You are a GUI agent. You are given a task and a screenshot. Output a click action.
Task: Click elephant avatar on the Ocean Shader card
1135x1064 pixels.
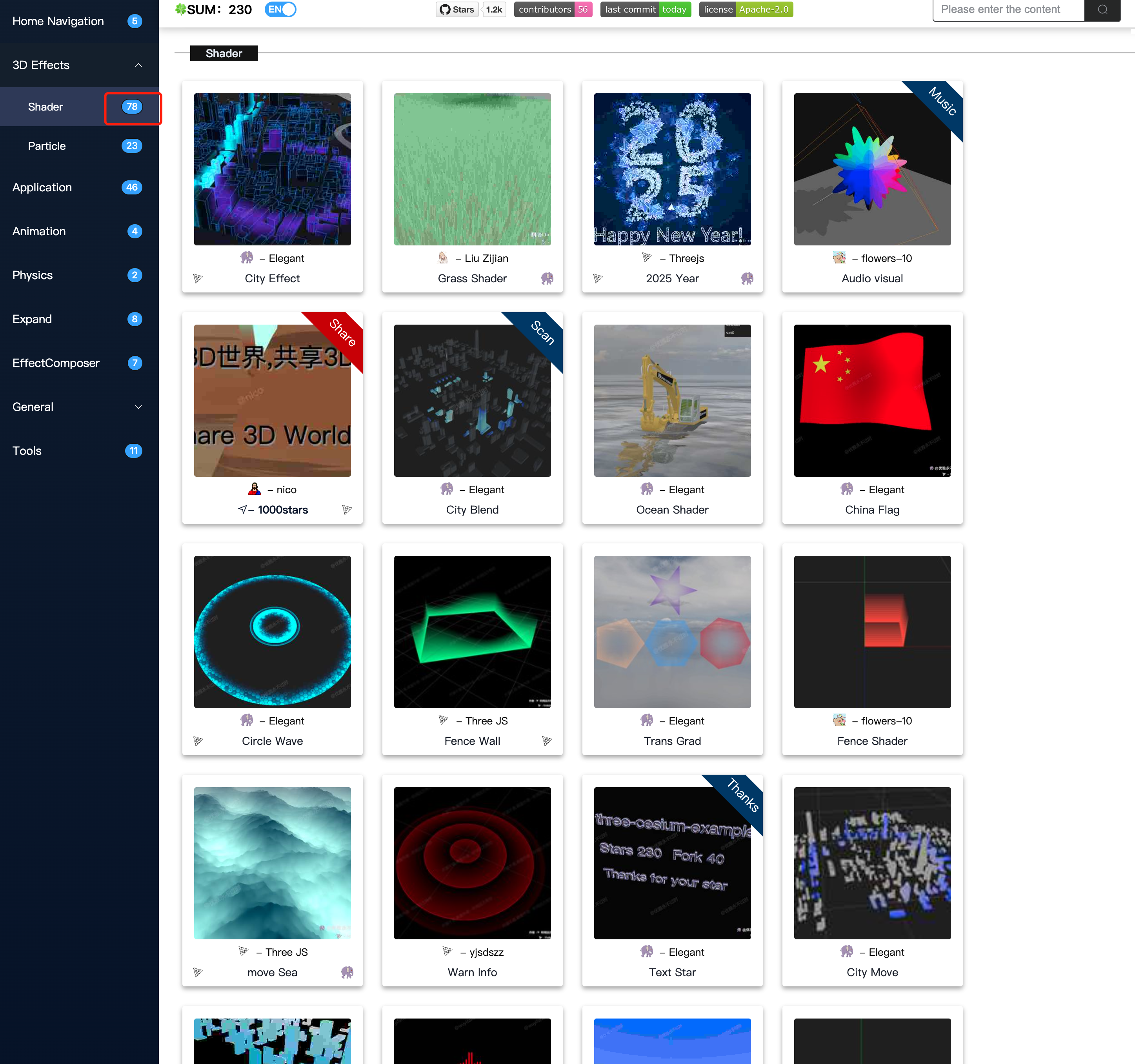tap(647, 489)
